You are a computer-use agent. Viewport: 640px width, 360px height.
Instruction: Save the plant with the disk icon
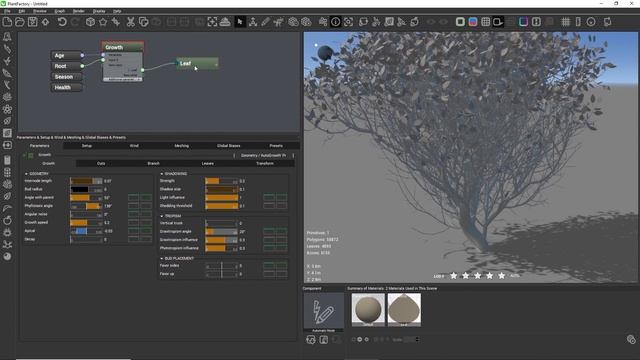pos(33,22)
